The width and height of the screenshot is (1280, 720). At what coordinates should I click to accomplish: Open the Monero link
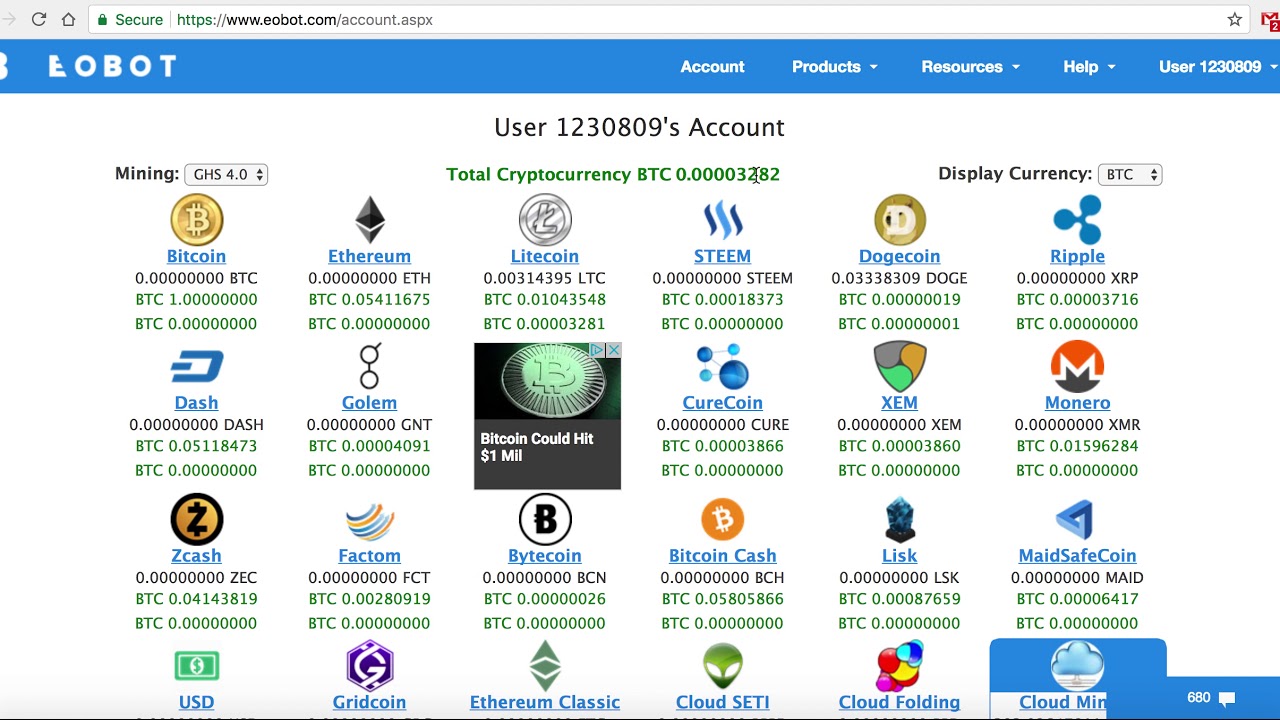pos(1077,402)
